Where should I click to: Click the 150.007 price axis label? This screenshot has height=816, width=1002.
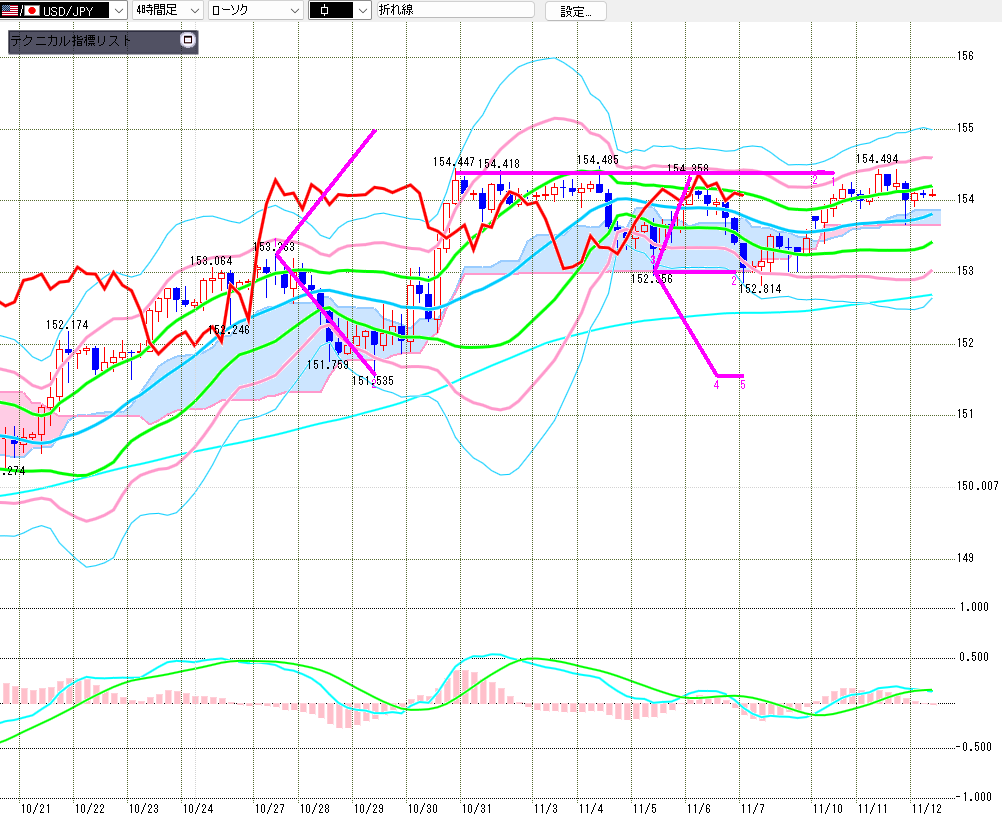coord(976,486)
